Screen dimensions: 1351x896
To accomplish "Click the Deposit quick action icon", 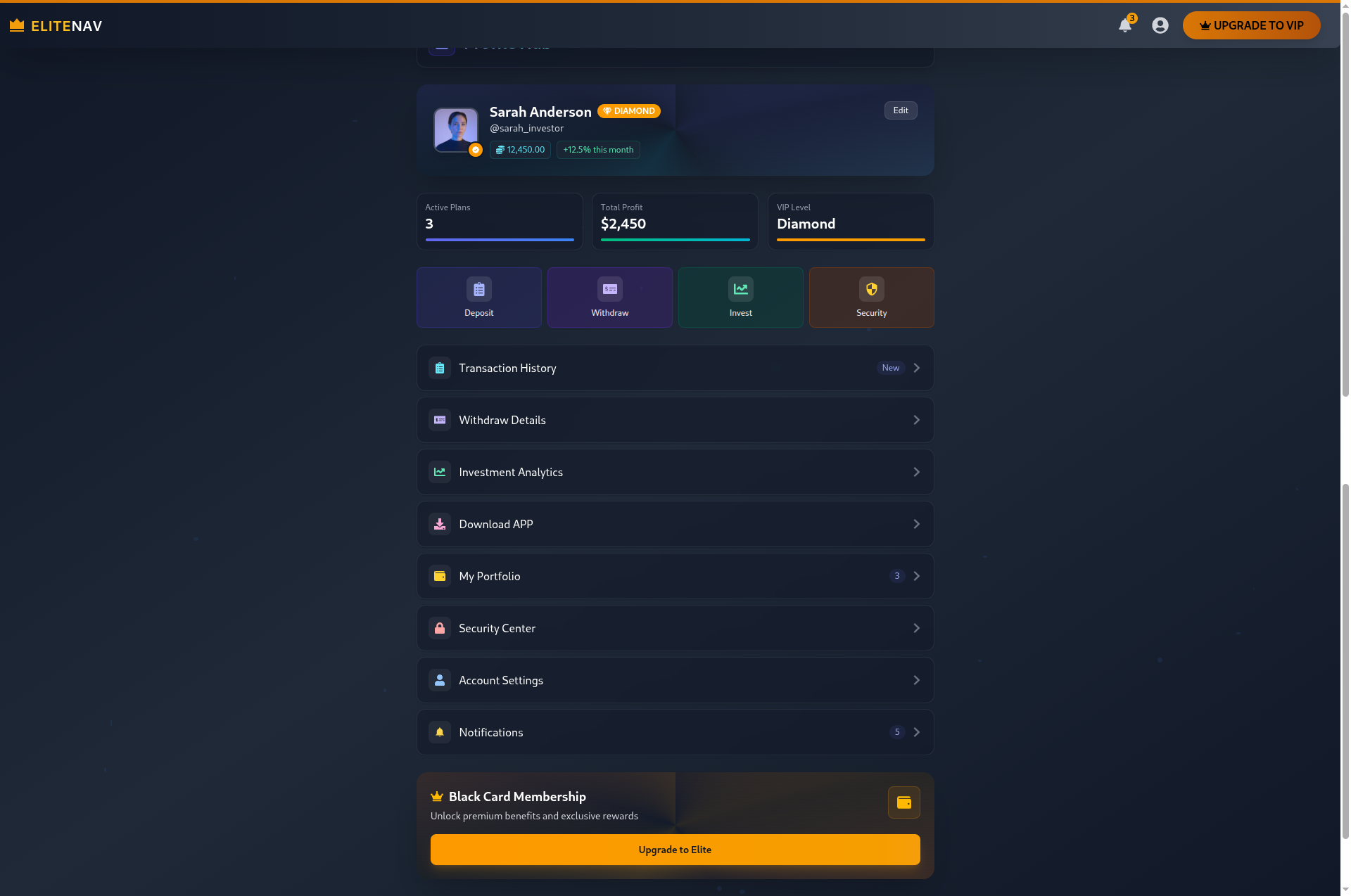I will tap(478, 289).
